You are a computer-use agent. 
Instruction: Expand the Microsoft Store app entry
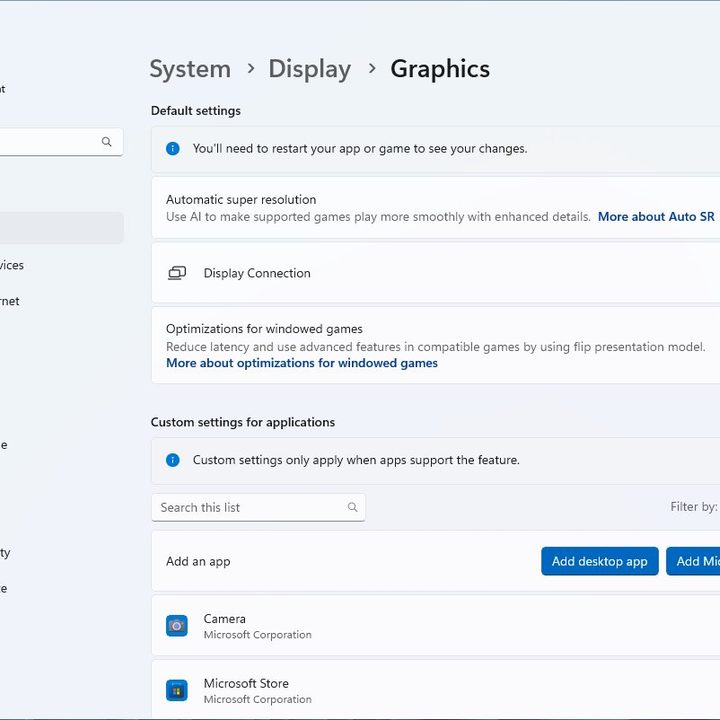[x=436, y=690]
